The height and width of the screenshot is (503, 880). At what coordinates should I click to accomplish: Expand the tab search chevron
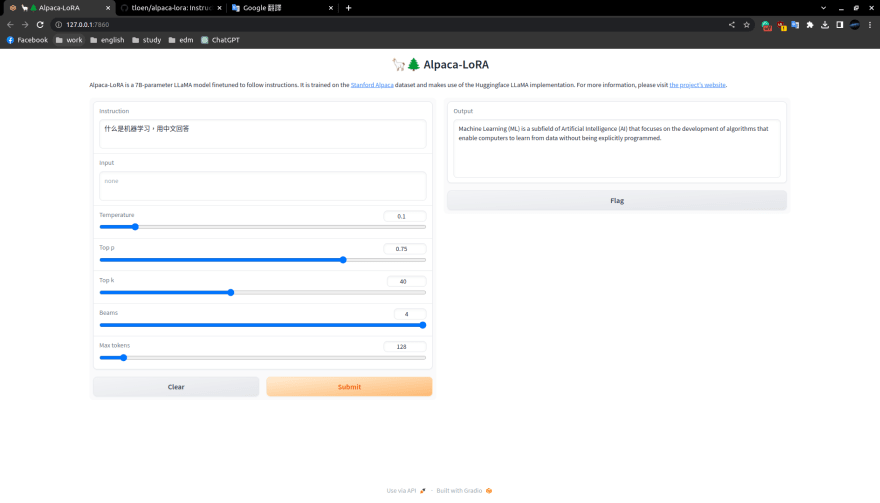(x=823, y=8)
